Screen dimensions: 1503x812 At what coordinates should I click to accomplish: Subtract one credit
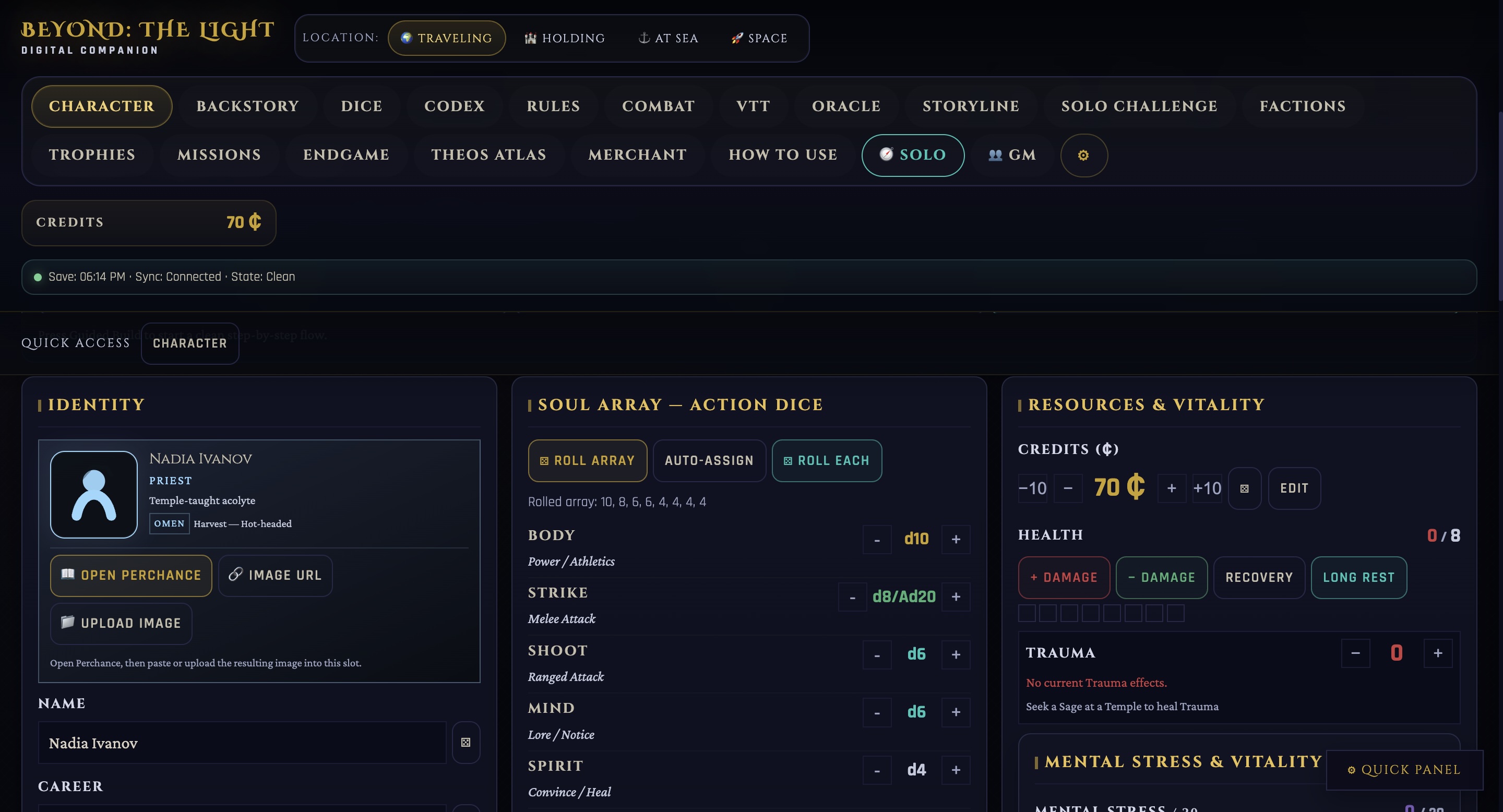[x=1068, y=488]
